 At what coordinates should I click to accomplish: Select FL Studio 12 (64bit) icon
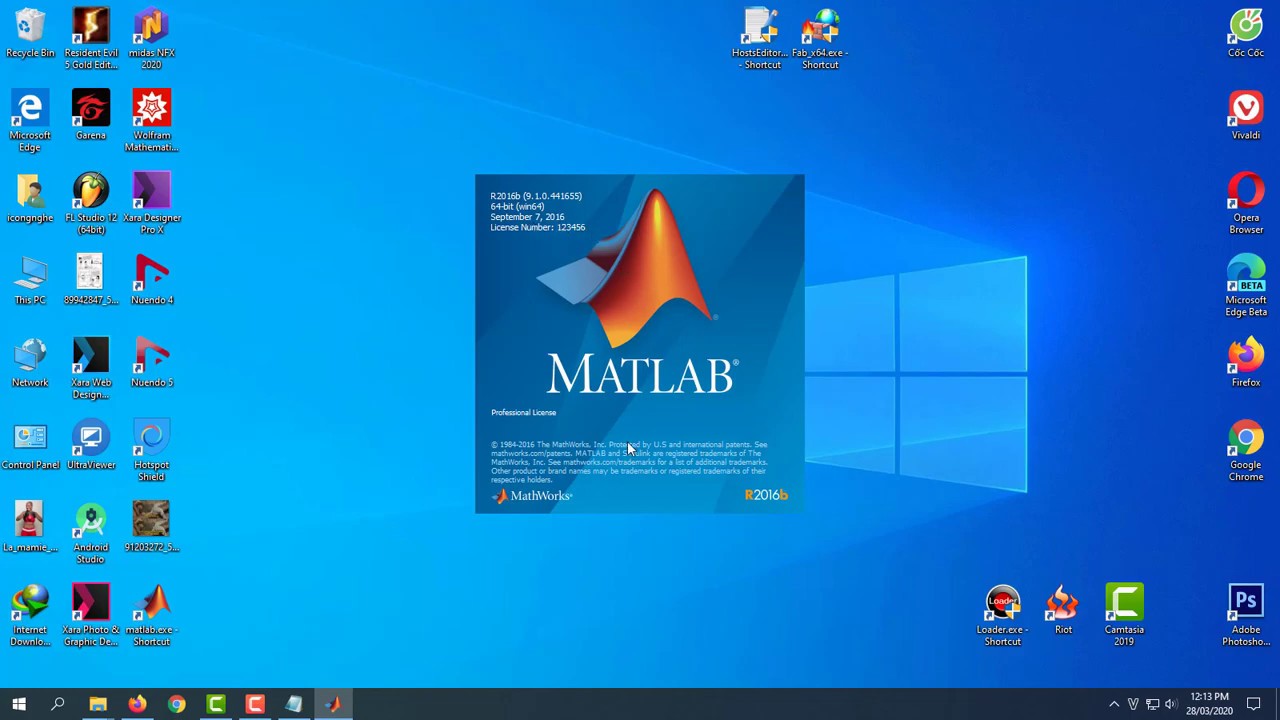pos(91,204)
